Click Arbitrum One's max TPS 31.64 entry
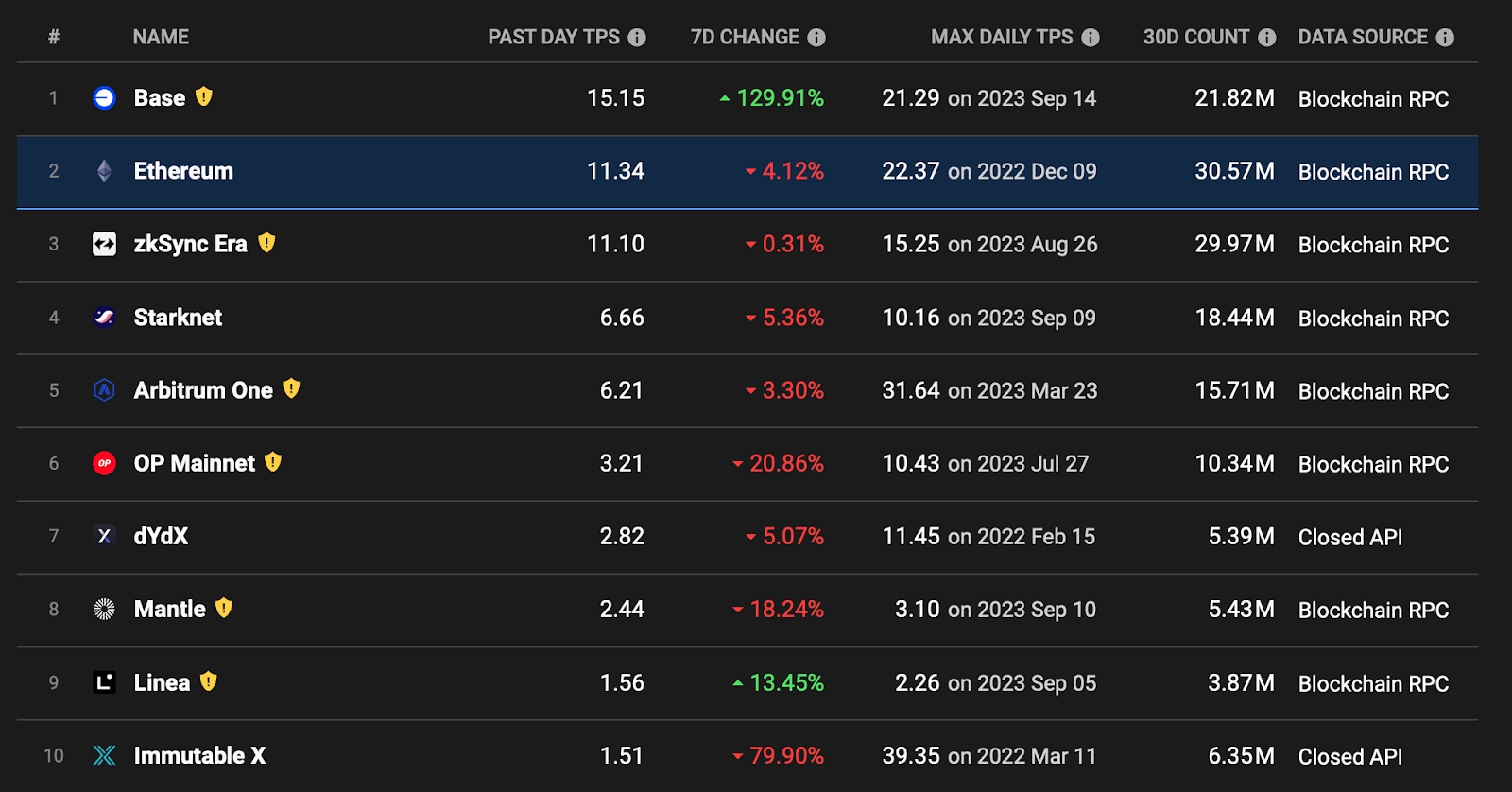Viewport: 1512px width, 792px height. [x=989, y=390]
